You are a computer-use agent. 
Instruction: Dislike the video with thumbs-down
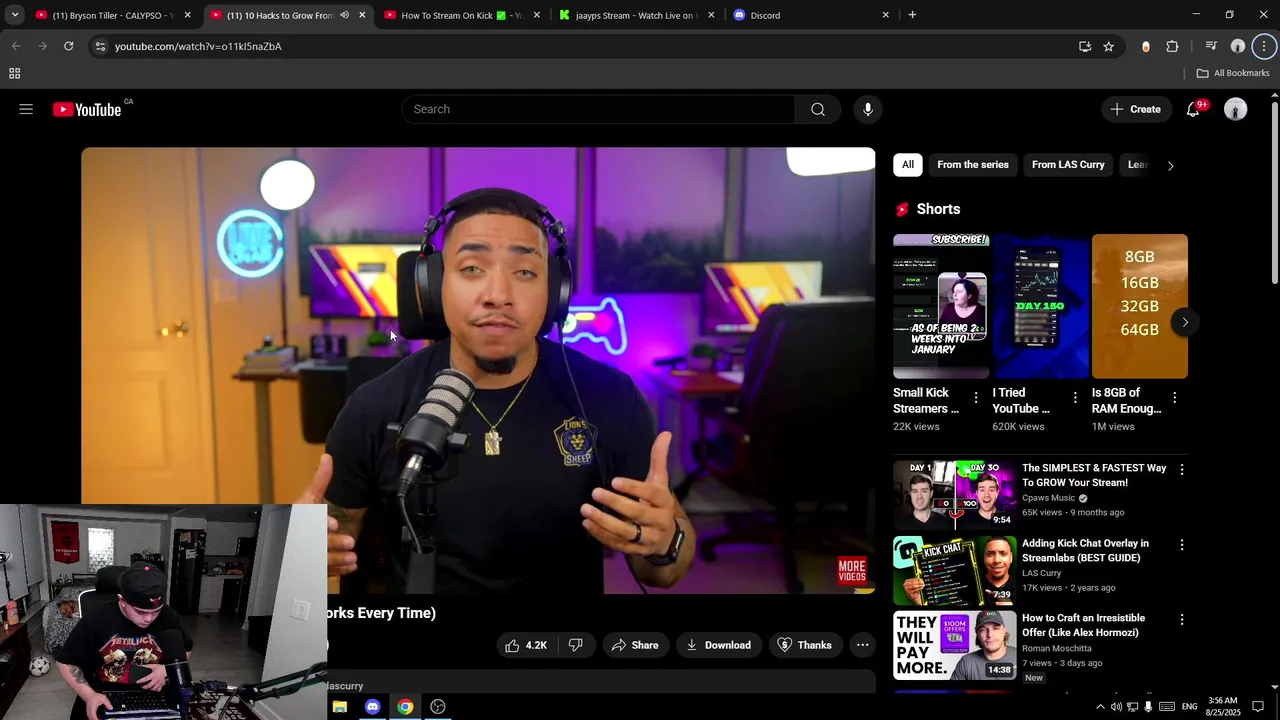[x=575, y=645]
